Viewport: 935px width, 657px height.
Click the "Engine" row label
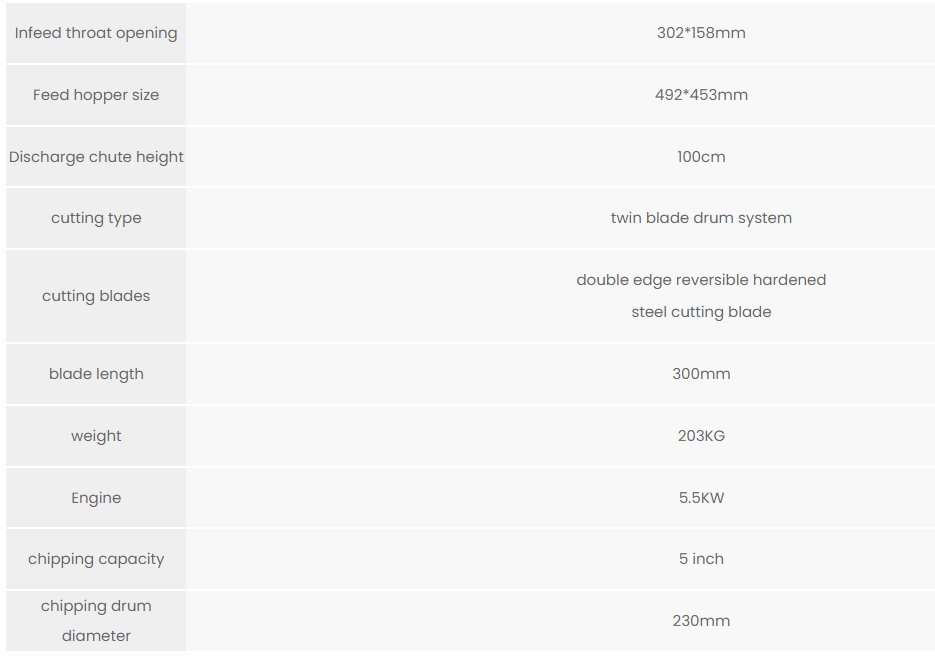tap(96, 498)
